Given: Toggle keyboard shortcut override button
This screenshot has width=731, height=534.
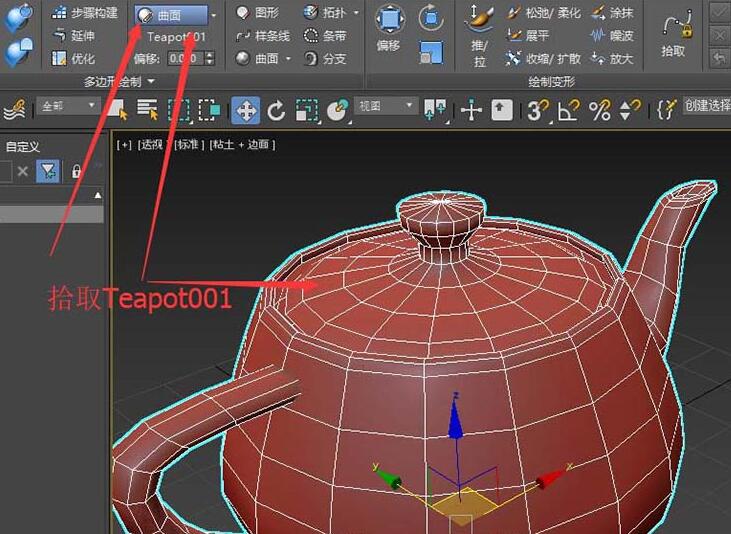Looking at the screenshot, I should 502,111.
